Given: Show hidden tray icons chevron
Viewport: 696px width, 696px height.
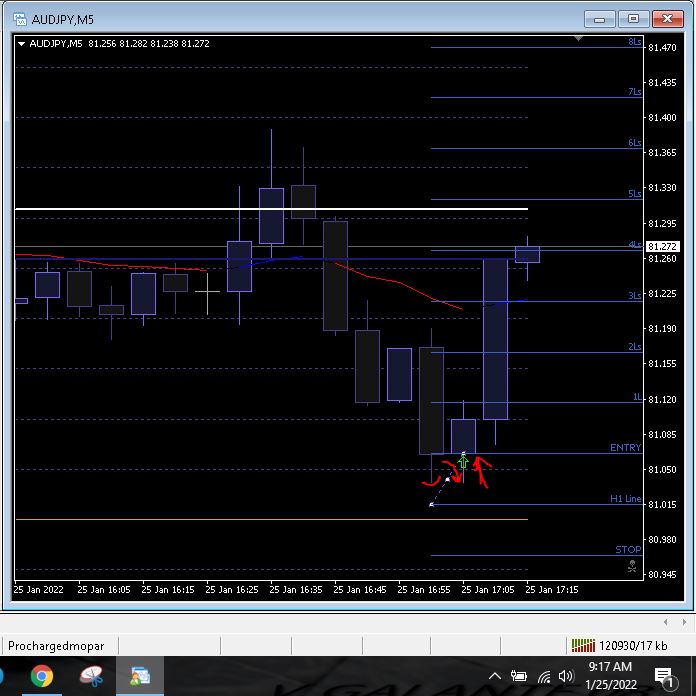Looking at the screenshot, I should [x=495, y=676].
